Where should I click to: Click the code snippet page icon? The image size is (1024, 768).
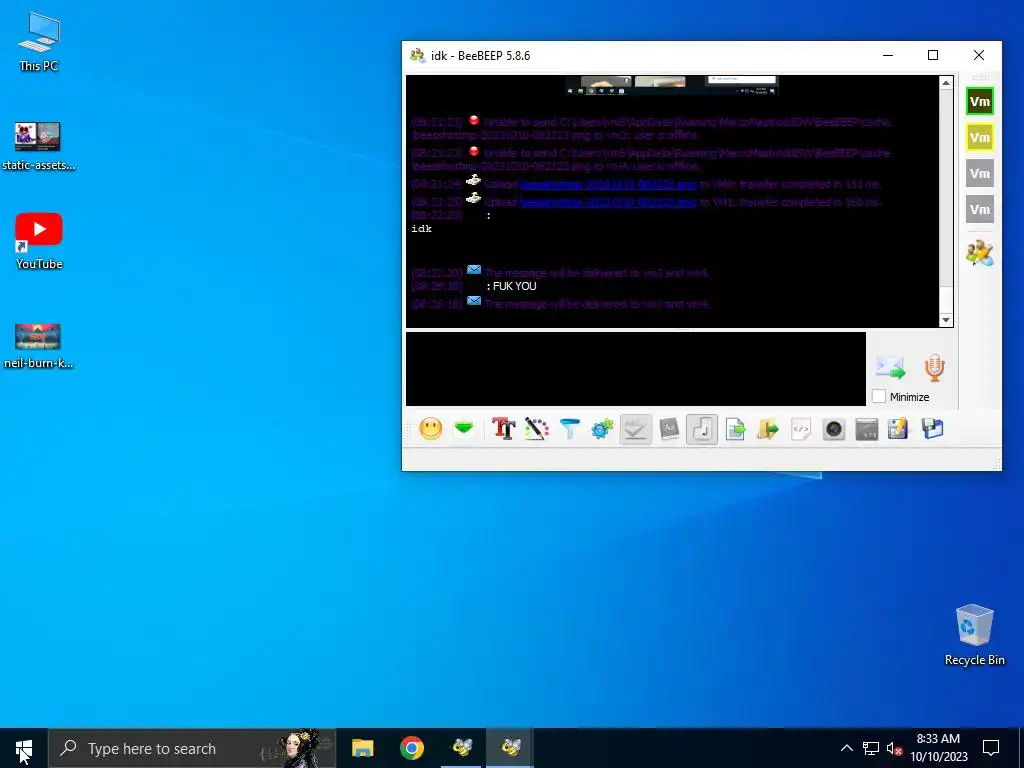click(801, 429)
